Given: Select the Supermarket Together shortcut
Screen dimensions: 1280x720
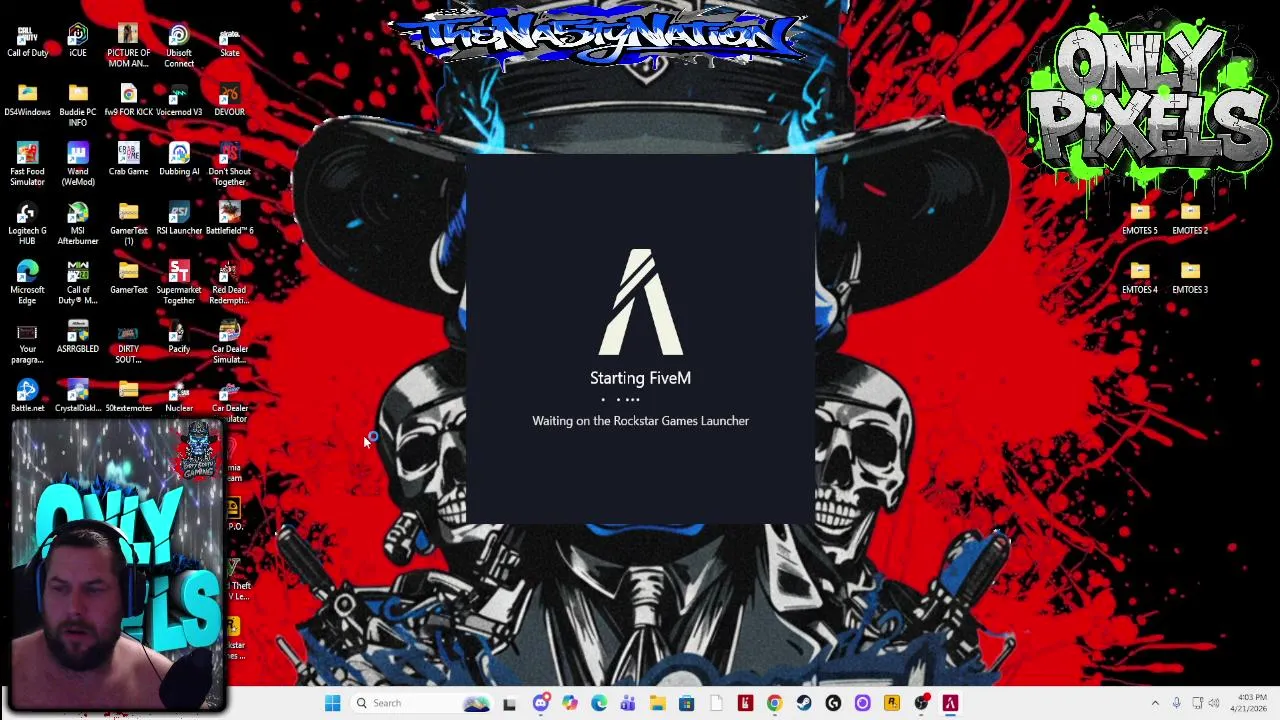Looking at the screenshot, I should [x=179, y=282].
